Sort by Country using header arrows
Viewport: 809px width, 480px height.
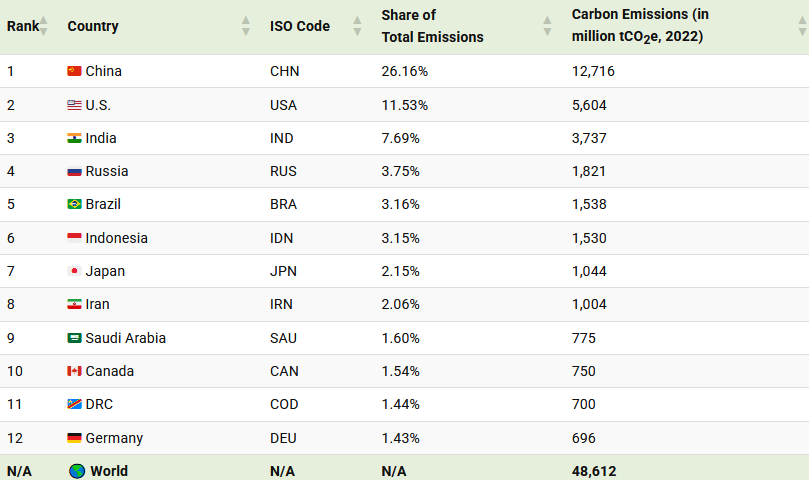click(x=246, y=26)
